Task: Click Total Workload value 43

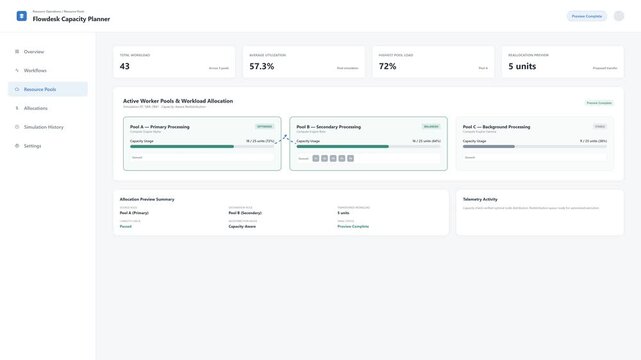Action: pyautogui.click(x=125, y=66)
